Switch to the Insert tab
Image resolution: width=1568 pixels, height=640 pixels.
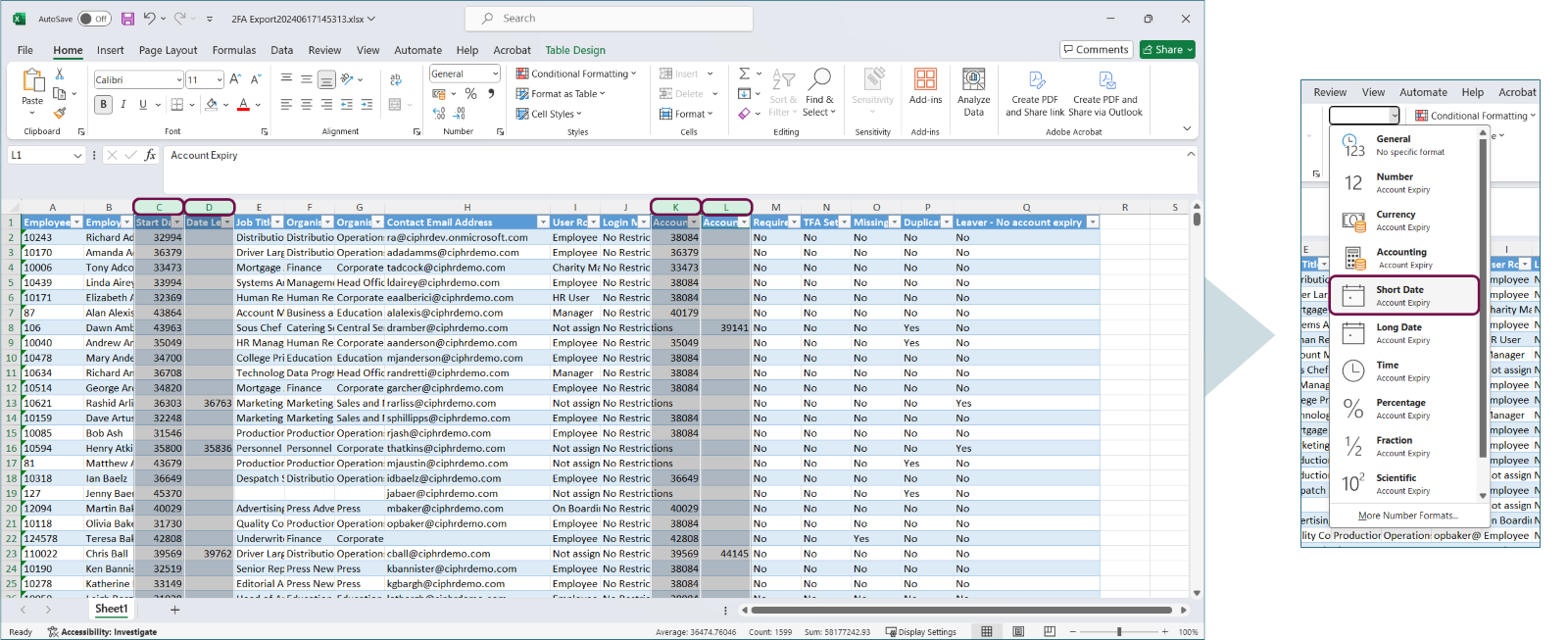coord(111,50)
